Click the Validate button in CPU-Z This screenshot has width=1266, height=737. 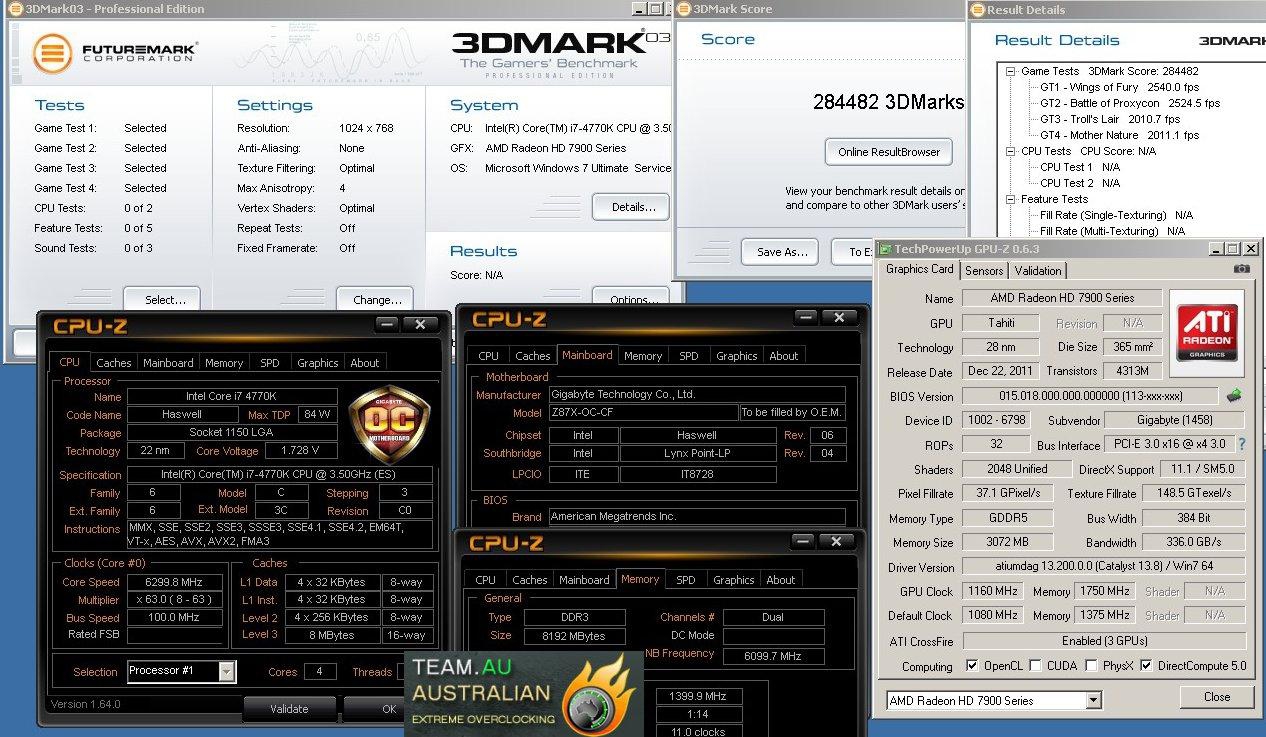point(289,709)
